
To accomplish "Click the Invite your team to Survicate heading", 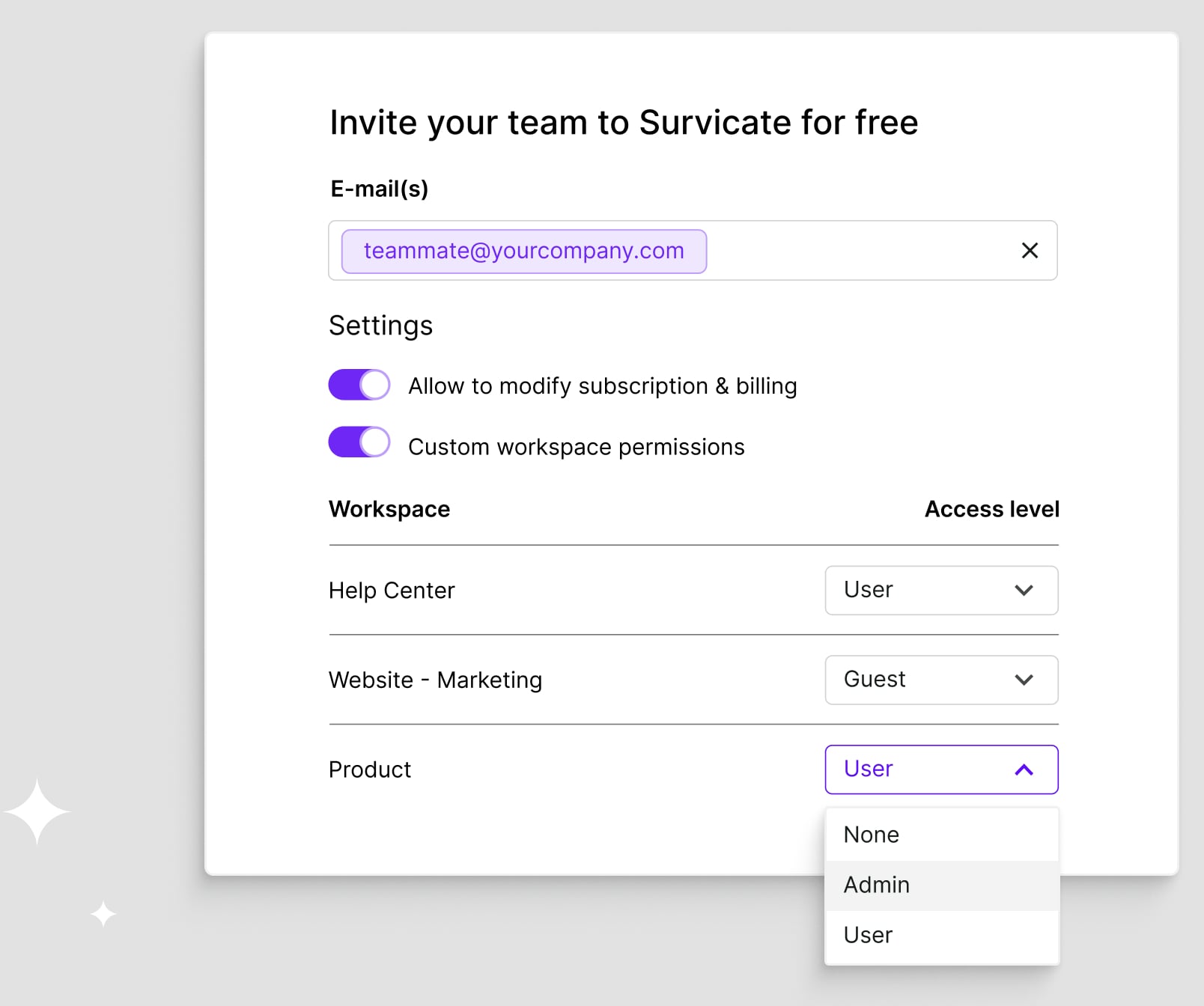I will tap(624, 123).
